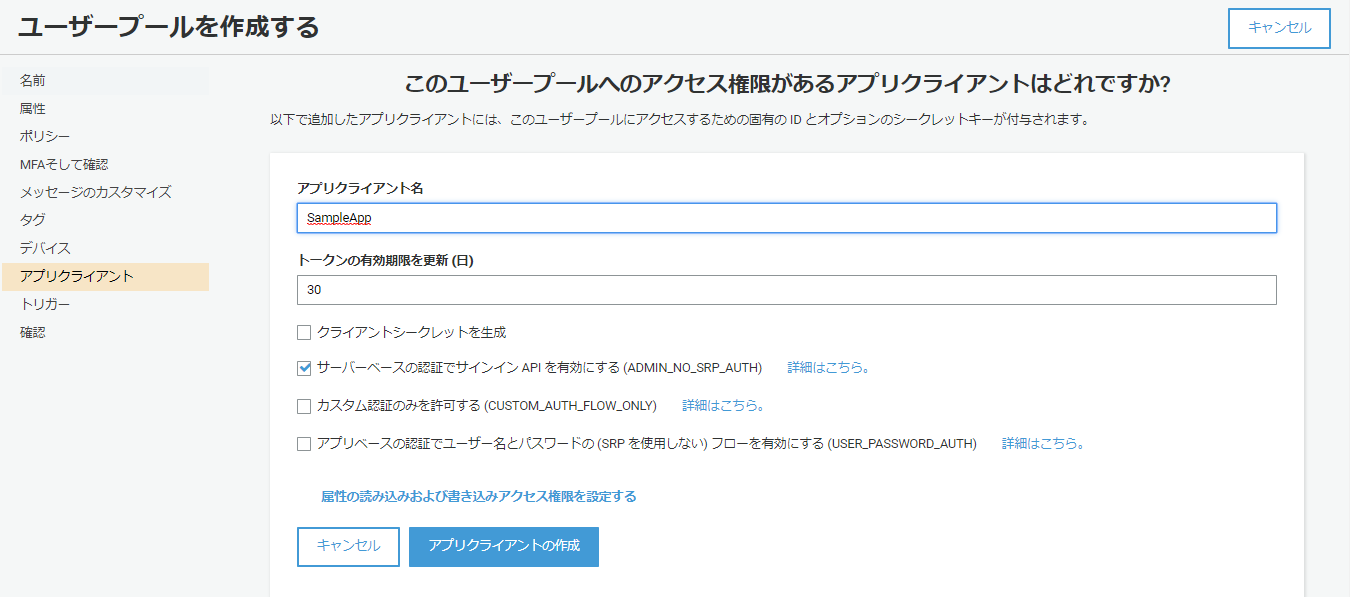The image size is (1350, 597).
Task: Open MFAそして確認 sidebar item
Action: point(63,164)
